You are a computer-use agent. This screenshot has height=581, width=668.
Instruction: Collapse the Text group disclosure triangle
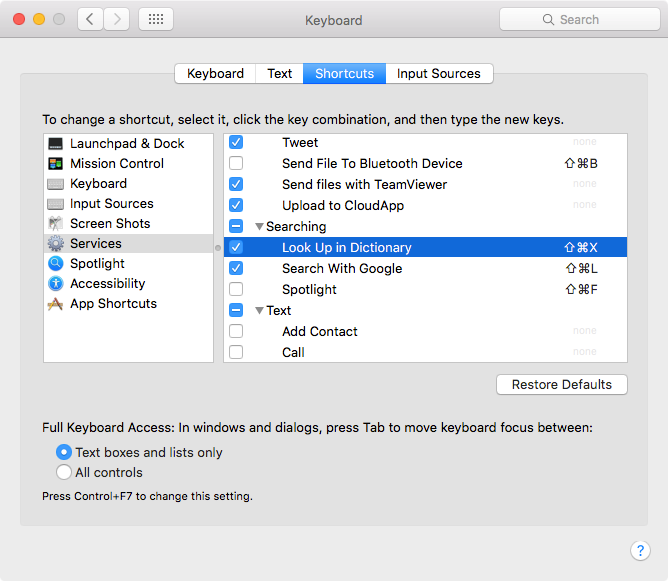(259, 311)
